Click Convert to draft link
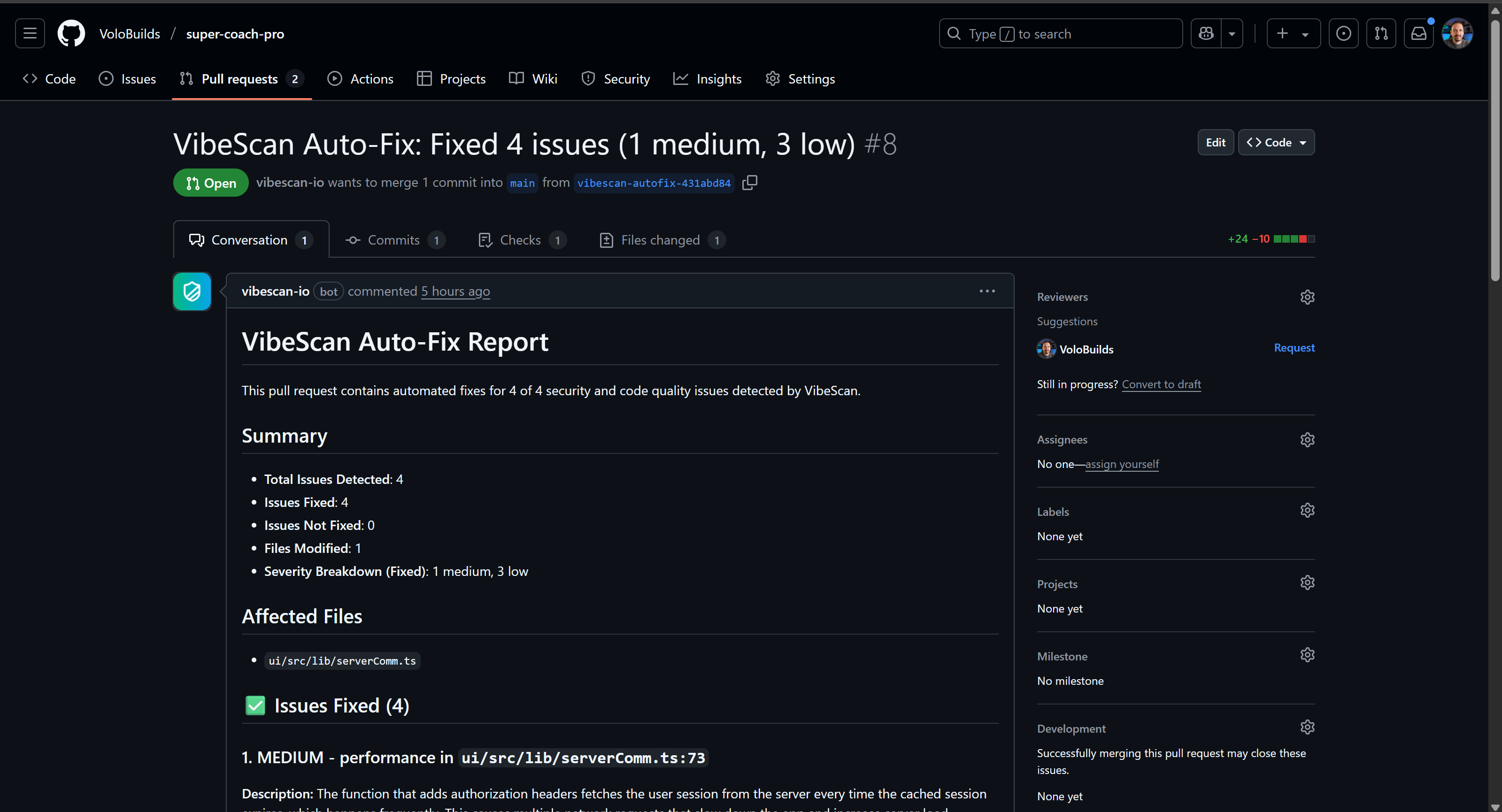The image size is (1502, 812). click(x=1161, y=384)
